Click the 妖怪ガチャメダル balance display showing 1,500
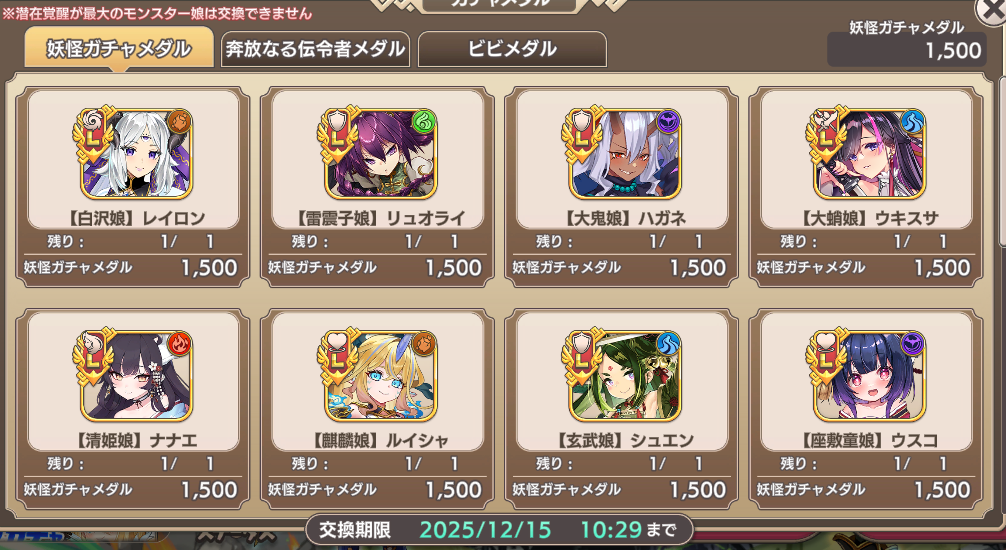Image resolution: width=1006 pixels, height=550 pixels. (x=907, y=49)
